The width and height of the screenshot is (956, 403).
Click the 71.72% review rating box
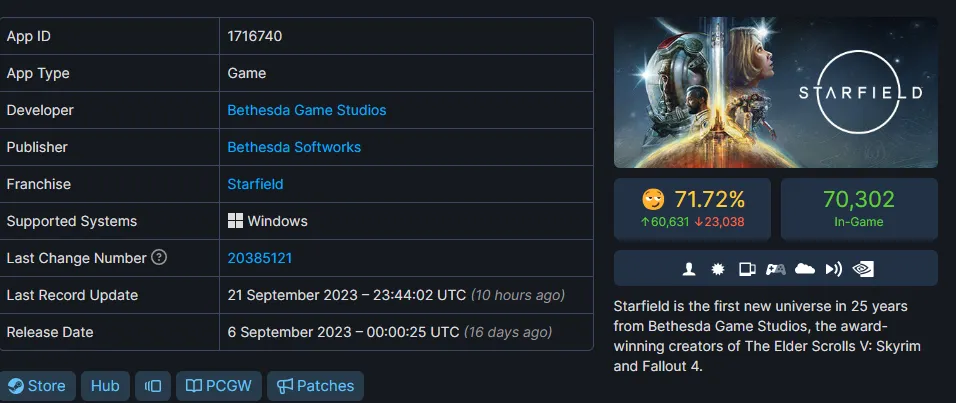[692, 209]
